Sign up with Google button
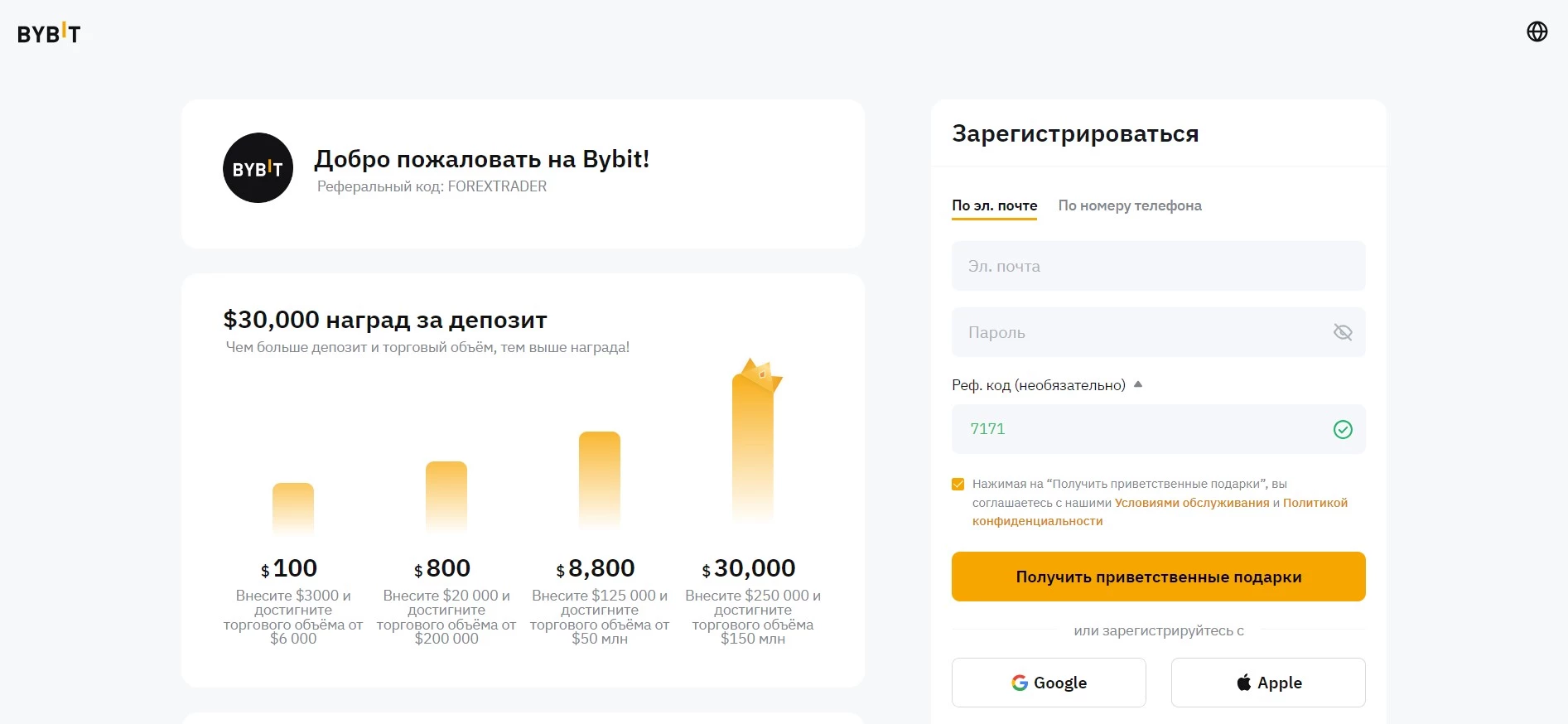The image size is (1568, 724). coord(1048,683)
